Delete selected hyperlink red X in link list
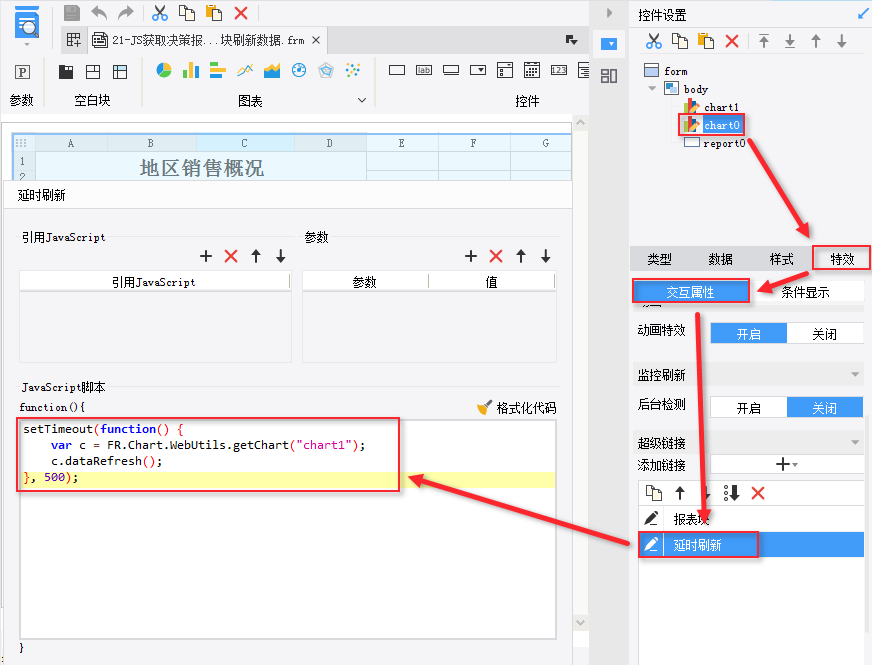872x665 pixels. coord(757,493)
